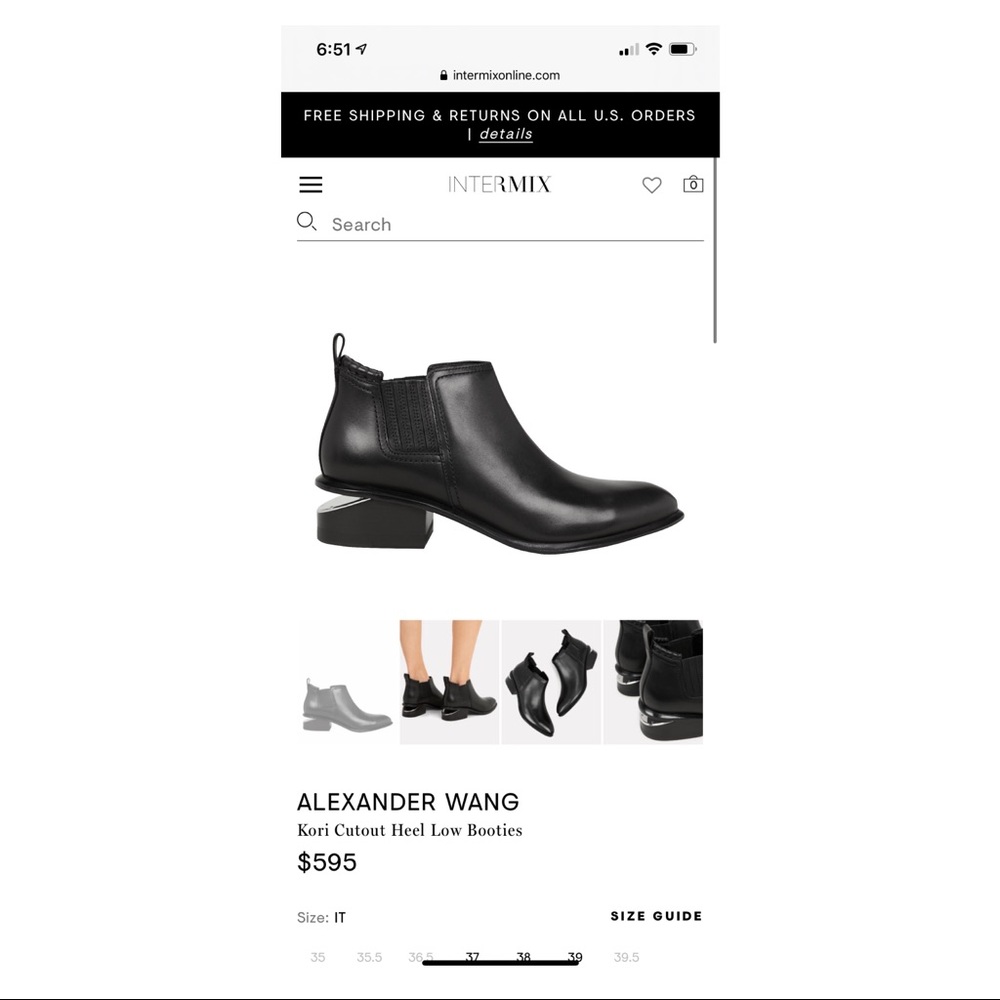Tap the magnifying glass search icon
The image size is (1000, 1000).
(306, 222)
